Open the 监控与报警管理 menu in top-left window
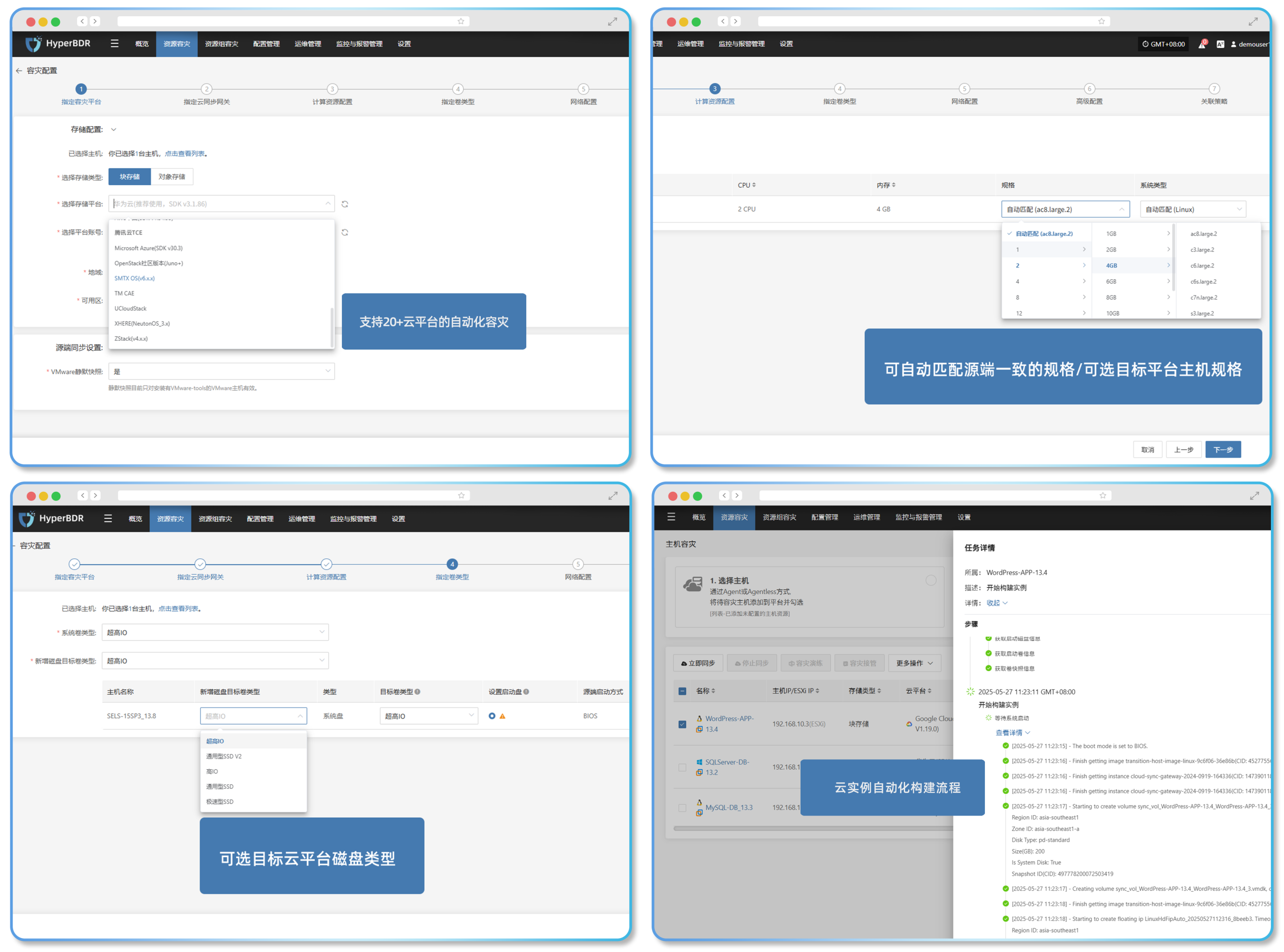The height and width of the screenshot is (952, 1284). pos(359,45)
